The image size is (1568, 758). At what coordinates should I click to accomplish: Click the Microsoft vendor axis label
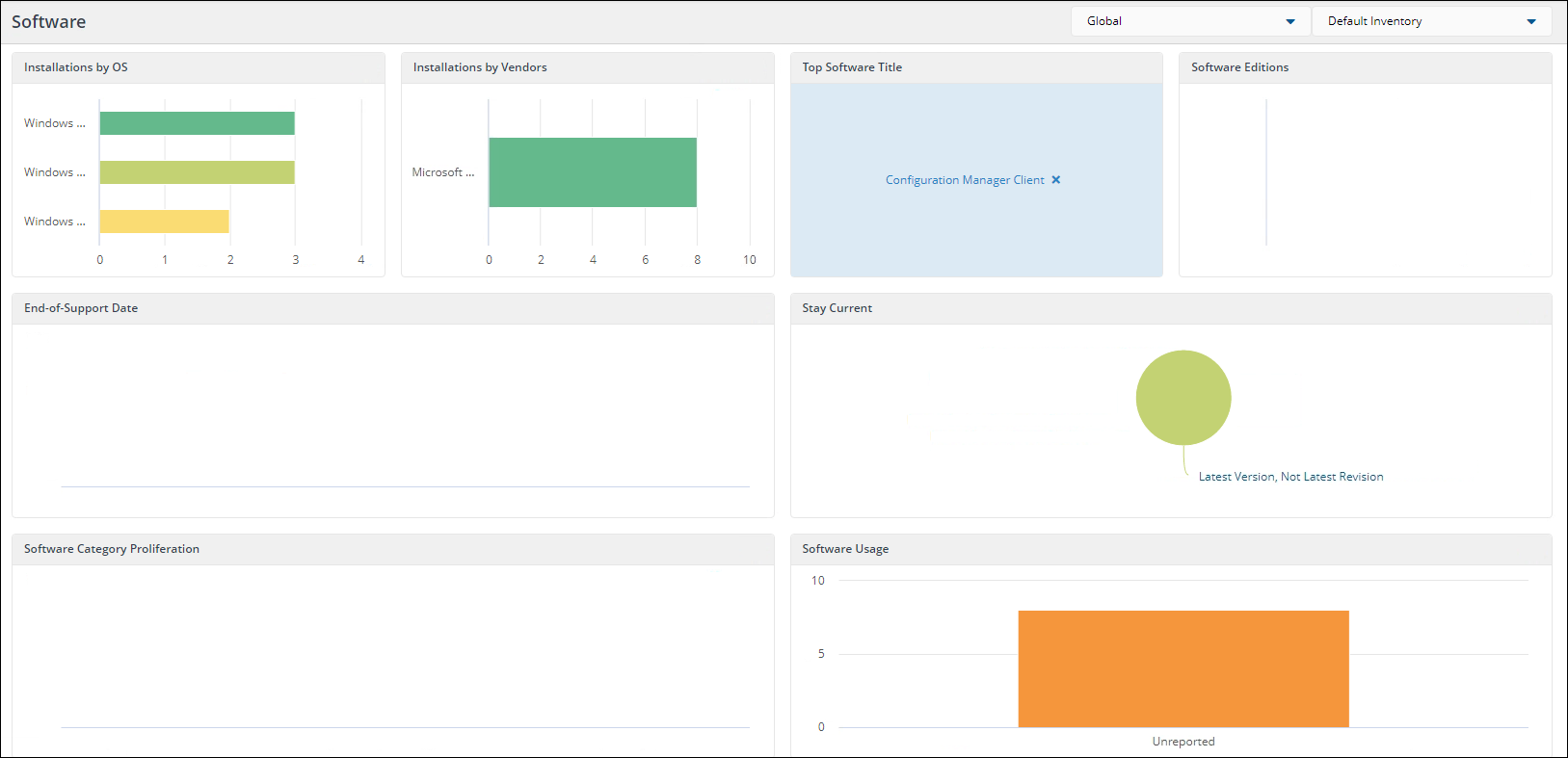click(442, 172)
